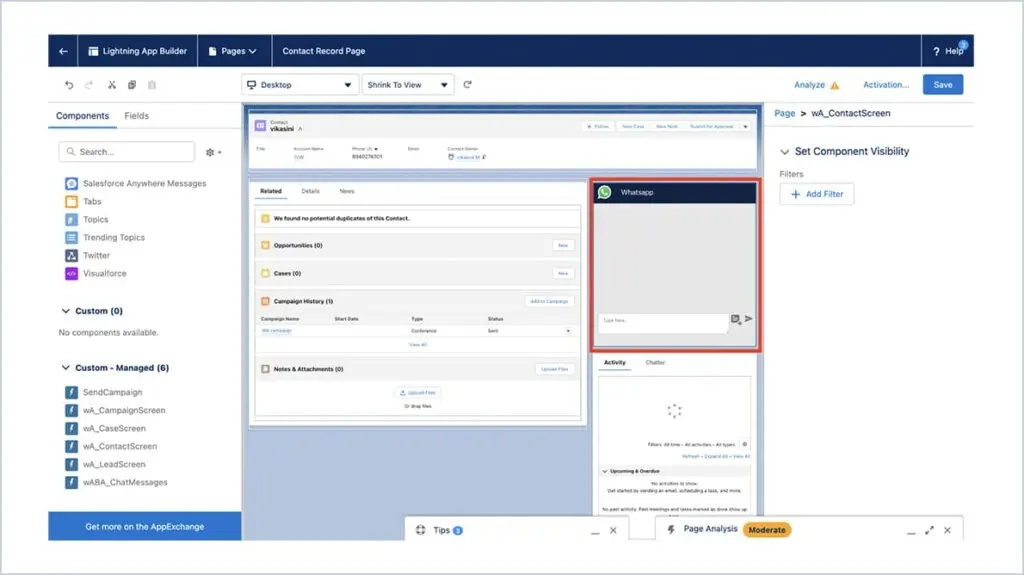Switch to the News tab in canvas

click(347, 191)
